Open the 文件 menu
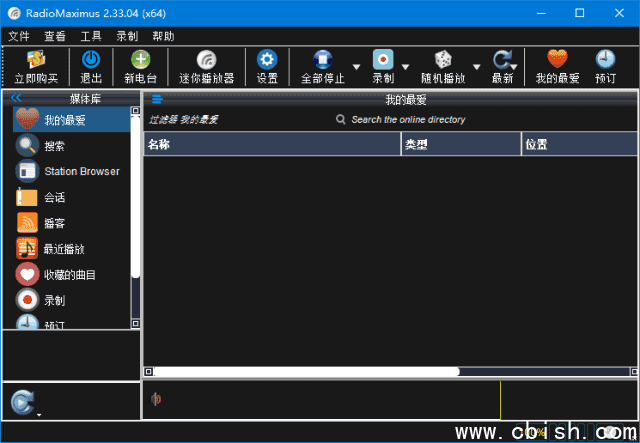The width and height of the screenshot is (640, 443). tap(19, 36)
